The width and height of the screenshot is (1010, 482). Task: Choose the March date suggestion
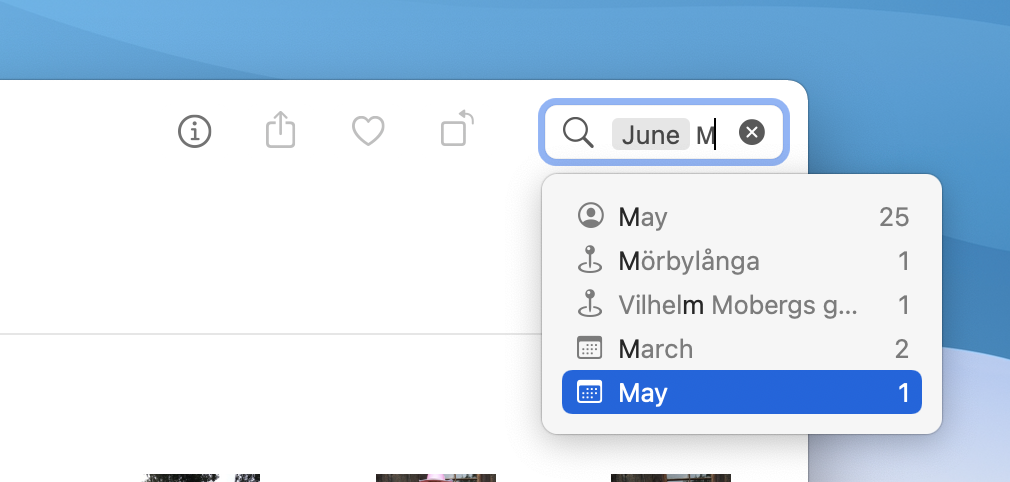coord(742,349)
